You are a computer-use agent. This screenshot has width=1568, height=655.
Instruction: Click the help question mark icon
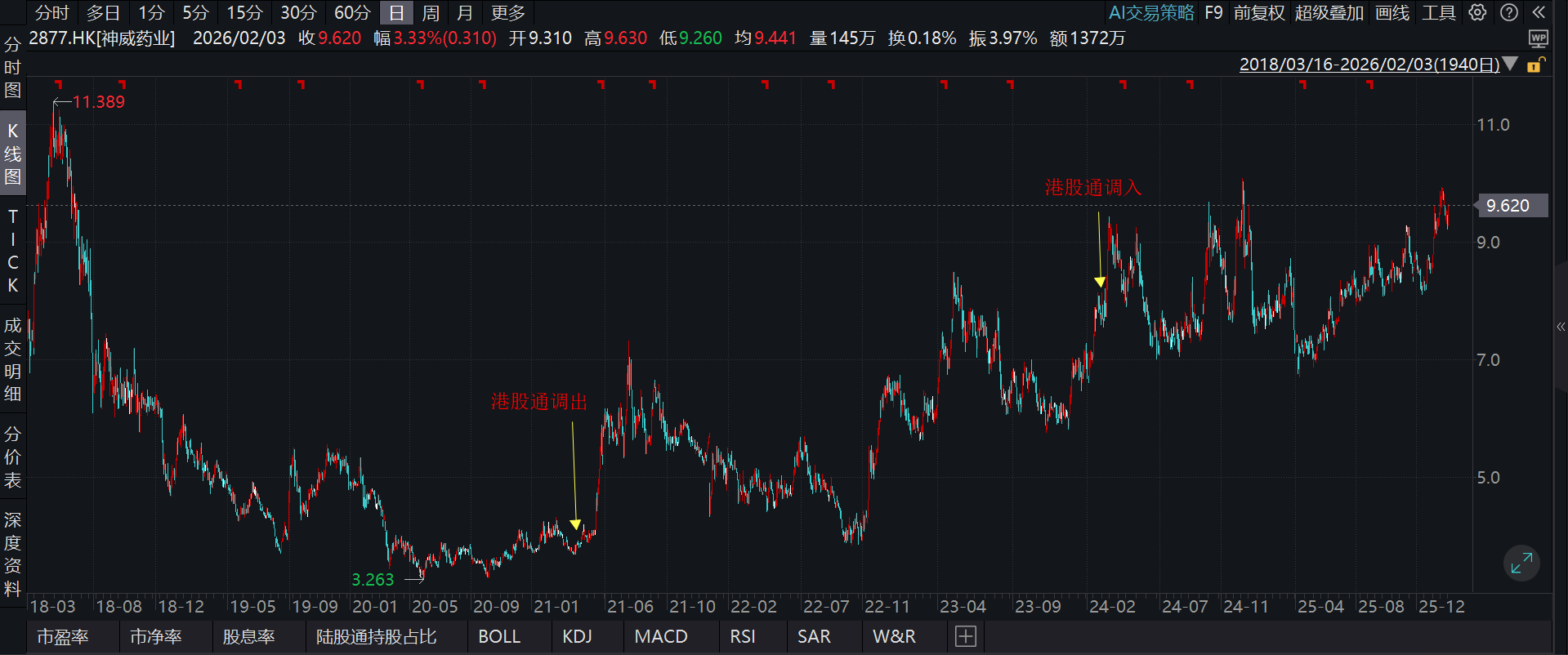tap(1509, 12)
